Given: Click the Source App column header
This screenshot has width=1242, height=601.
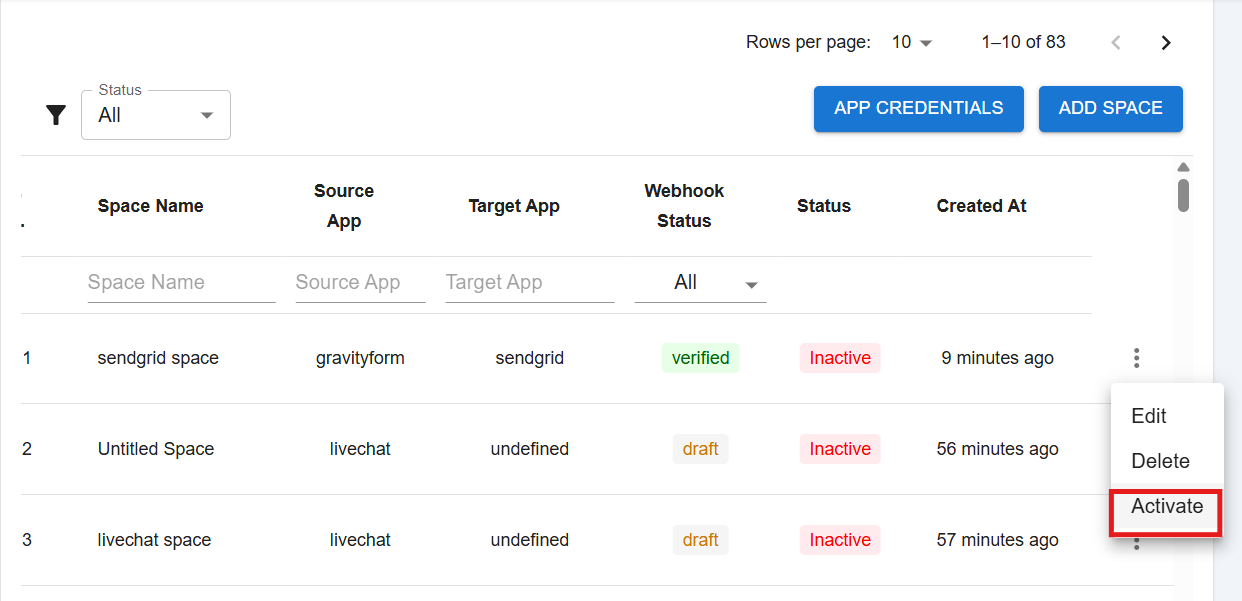Looking at the screenshot, I should click(x=343, y=206).
